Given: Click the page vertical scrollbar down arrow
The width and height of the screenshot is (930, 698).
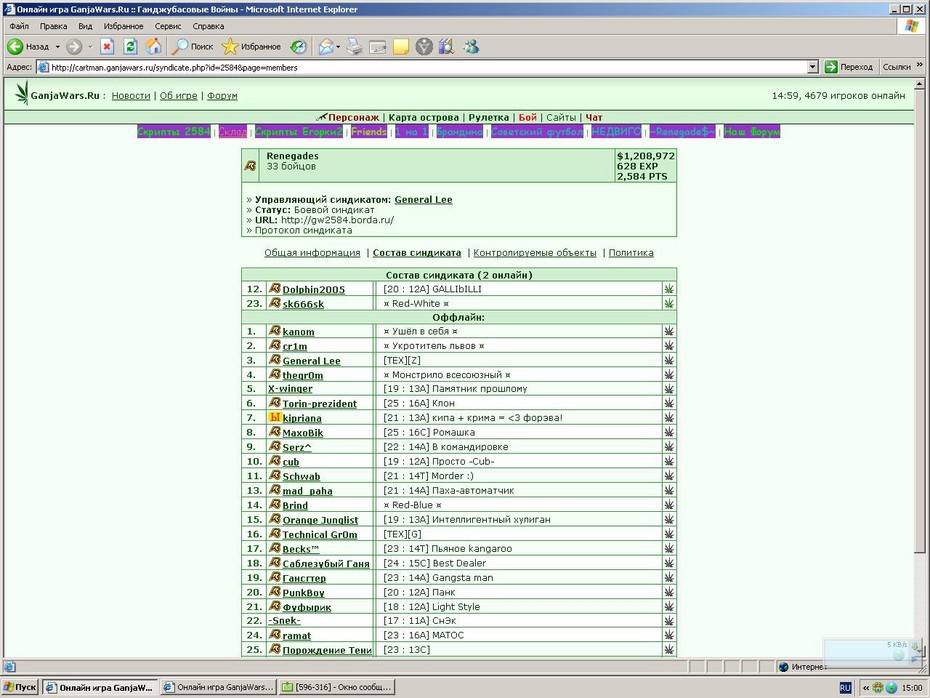Looking at the screenshot, I should point(919,652).
